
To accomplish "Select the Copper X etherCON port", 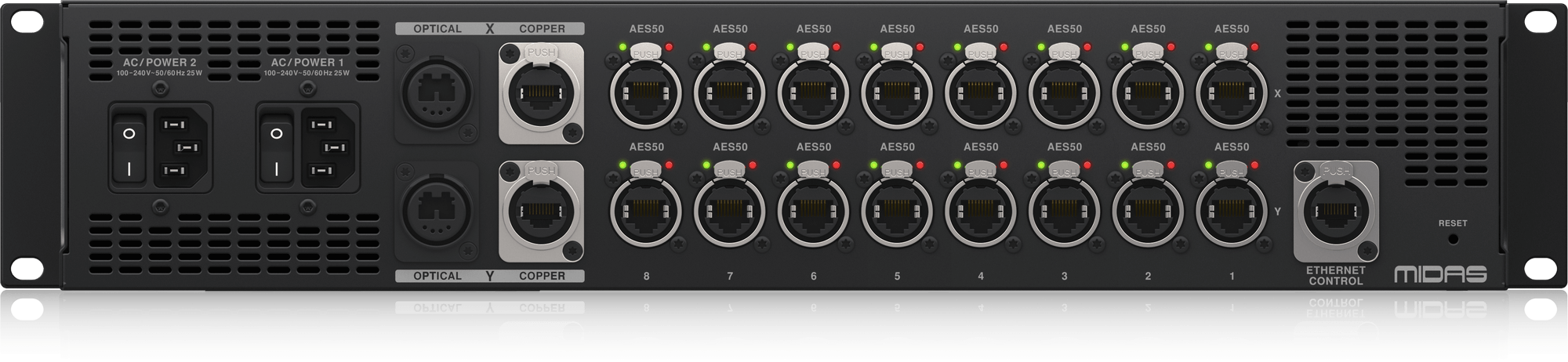I will [x=541, y=92].
